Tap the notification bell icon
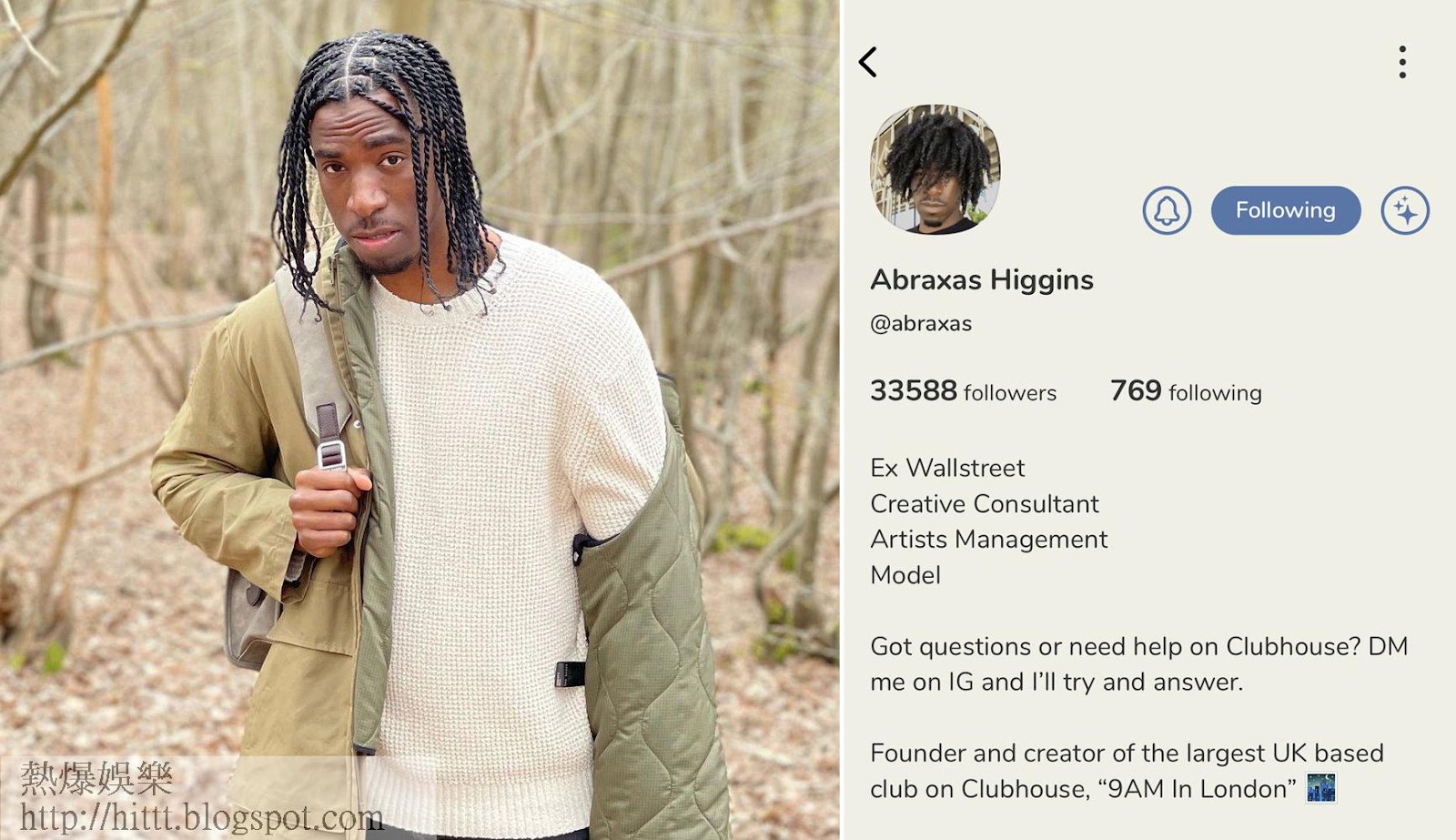 [1167, 210]
